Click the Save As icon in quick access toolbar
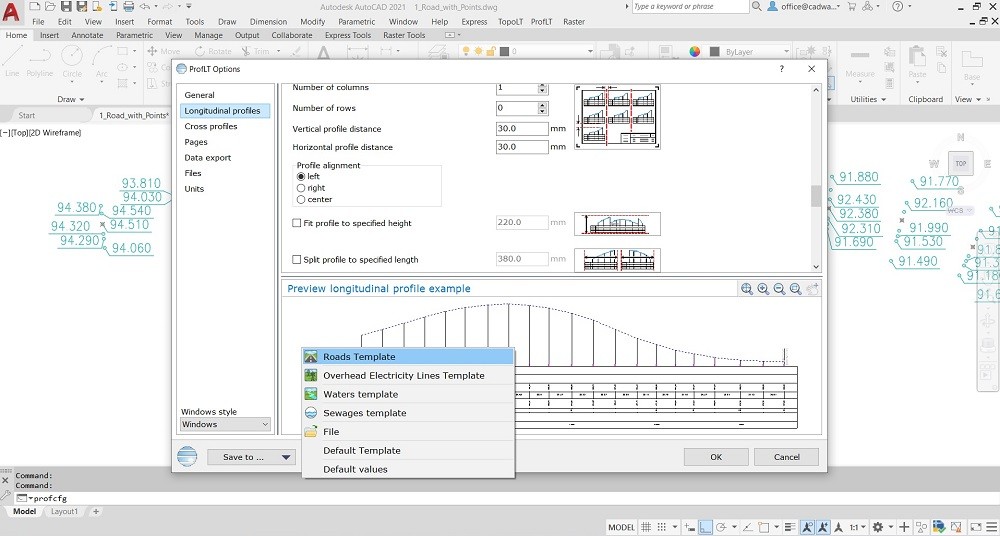Screen dimensions: 1000x536 (82, 6)
